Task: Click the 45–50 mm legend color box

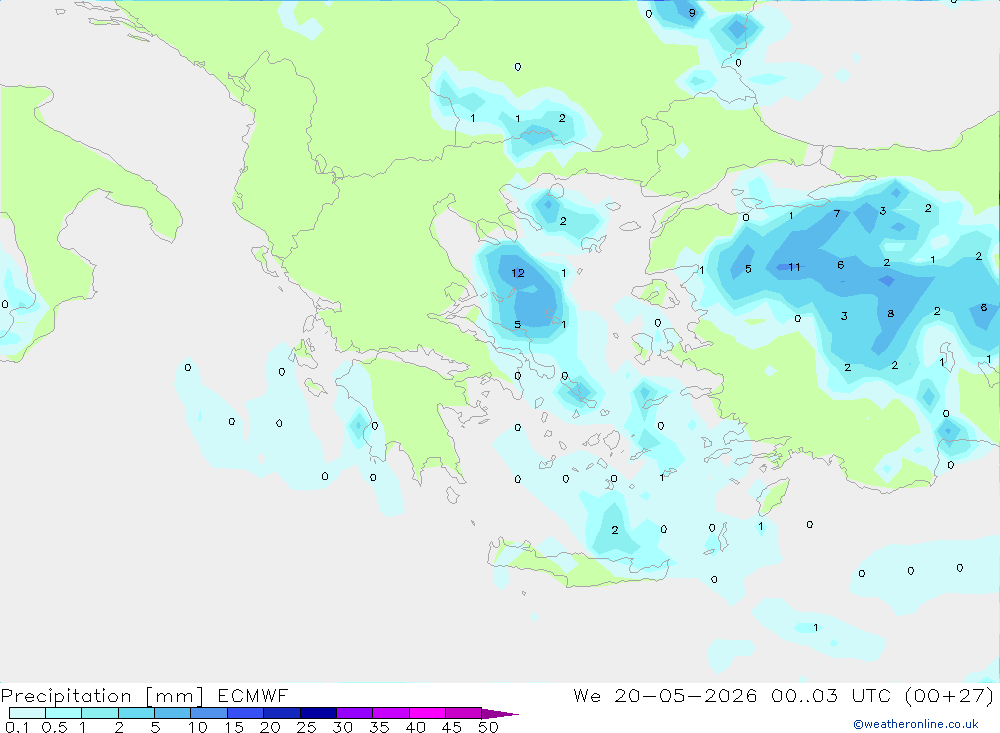Action: pos(464,713)
